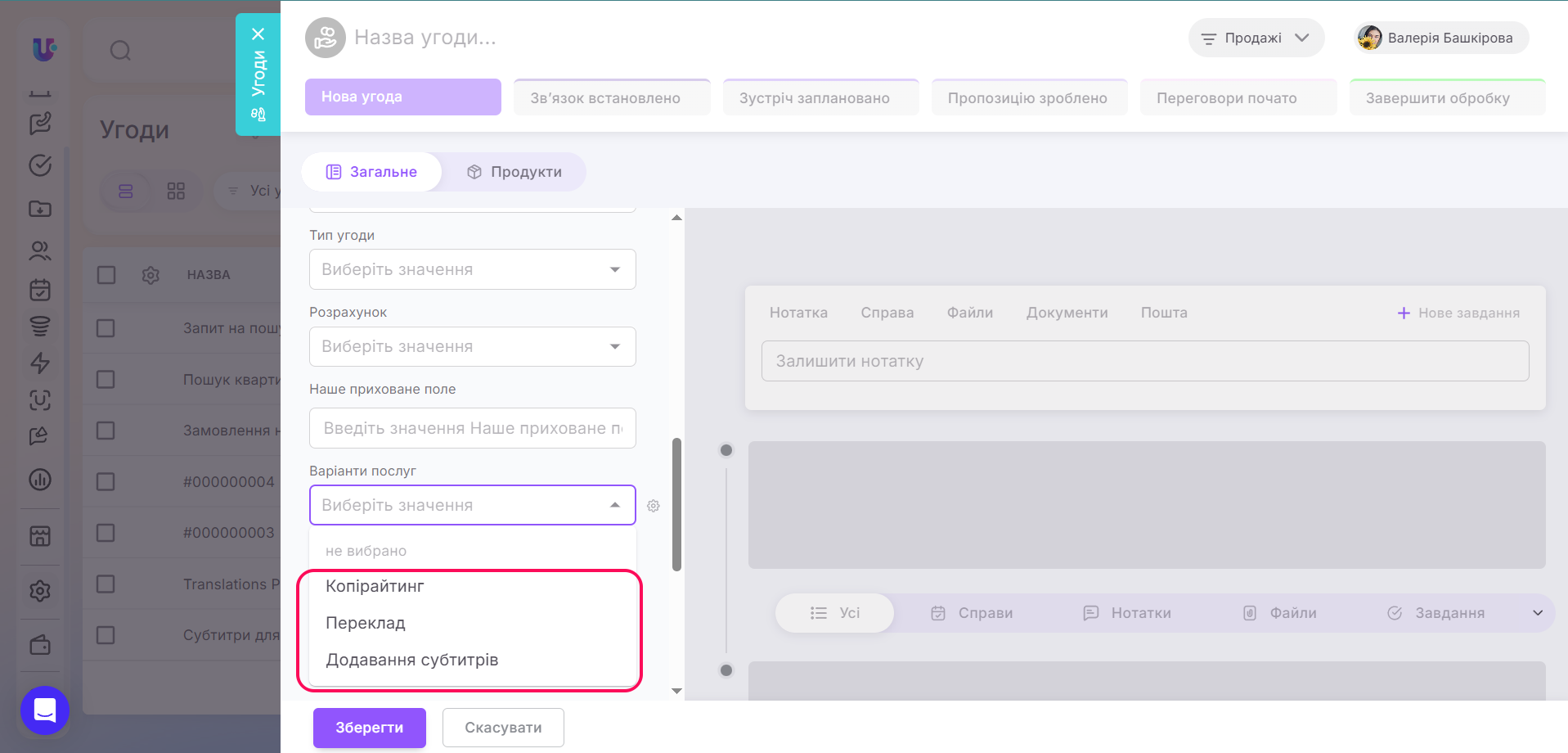Expand the Тип угоди dropdown

pyautogui.click(x=472, y=269)
